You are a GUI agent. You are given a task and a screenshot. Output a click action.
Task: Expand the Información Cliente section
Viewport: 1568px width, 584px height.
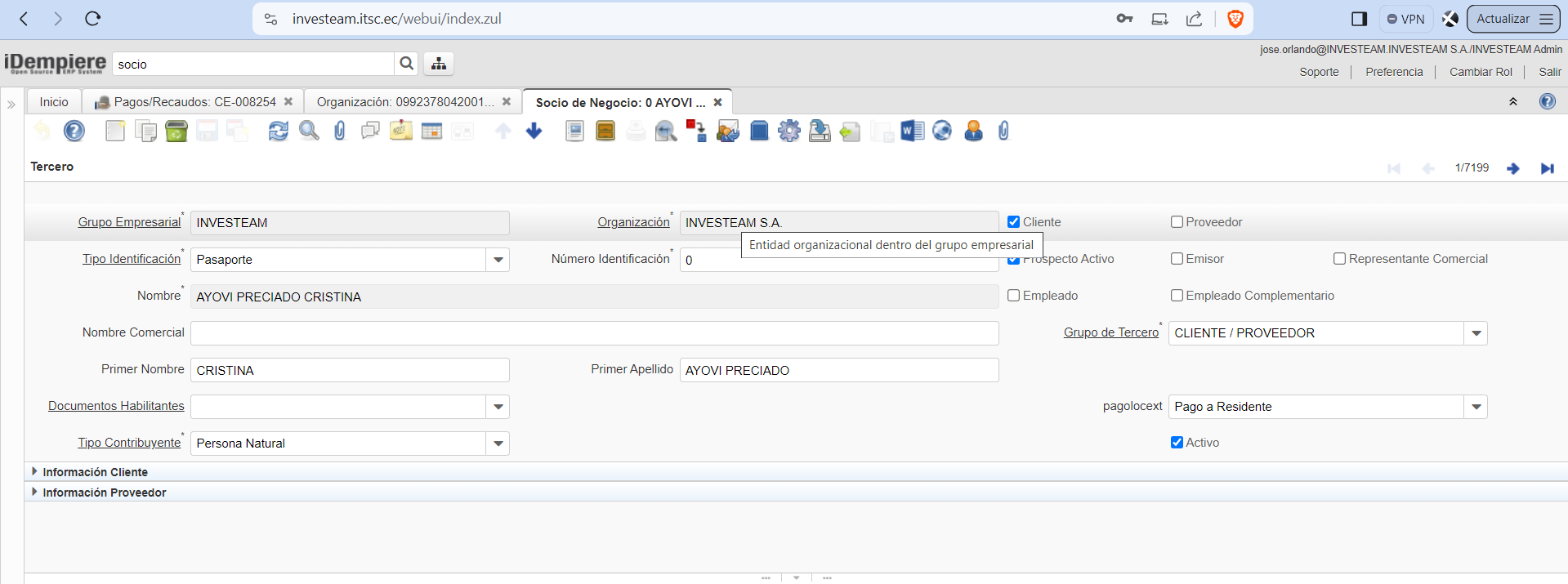(x=95, y=472)
